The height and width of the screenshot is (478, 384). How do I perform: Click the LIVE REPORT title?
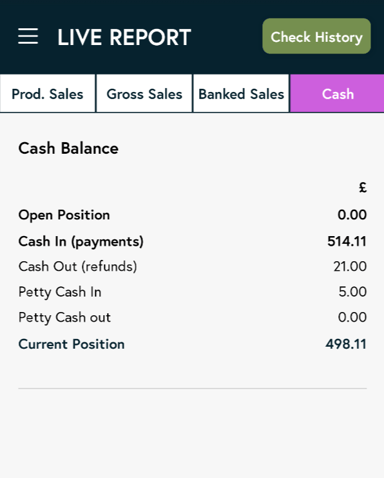[124, 37]
